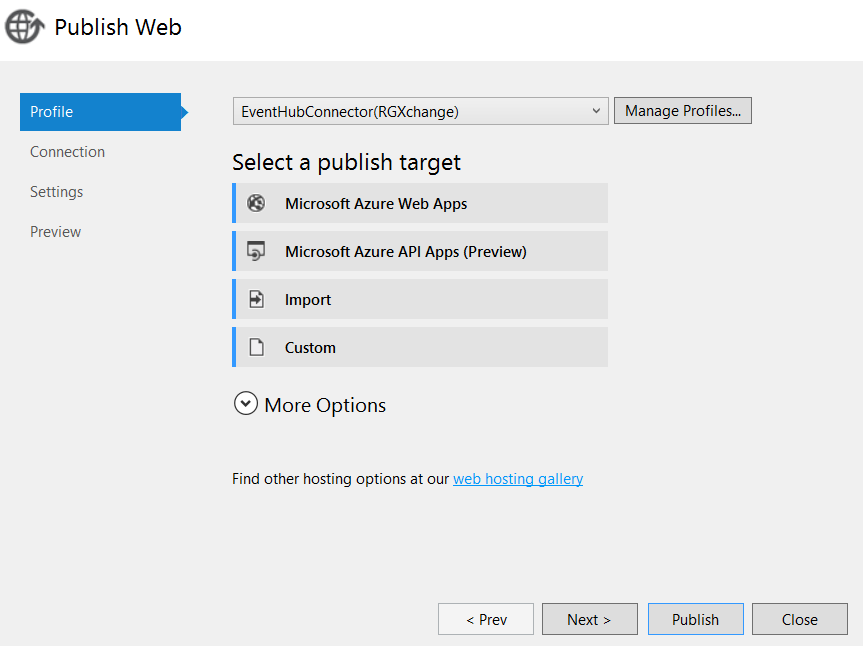863x646 pixels.
Task: Click the Publish Web globe icon
Action: 24,27
